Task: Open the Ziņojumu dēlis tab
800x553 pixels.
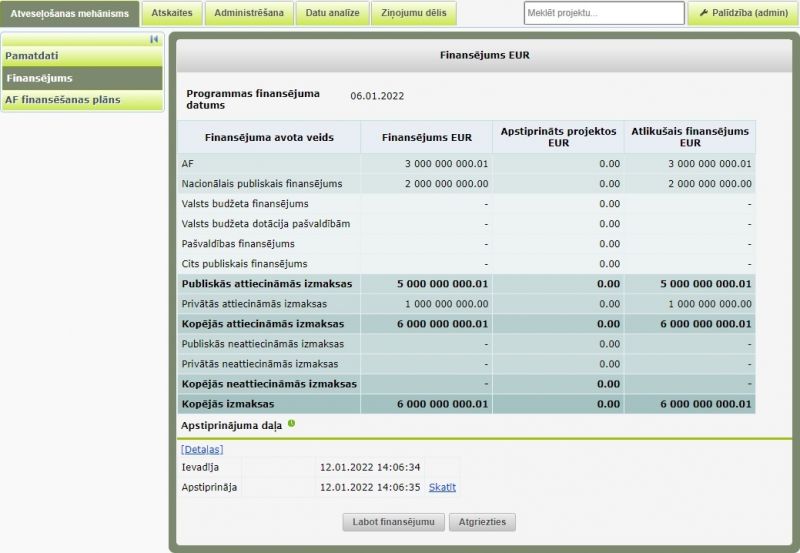Action: [415, 13]
